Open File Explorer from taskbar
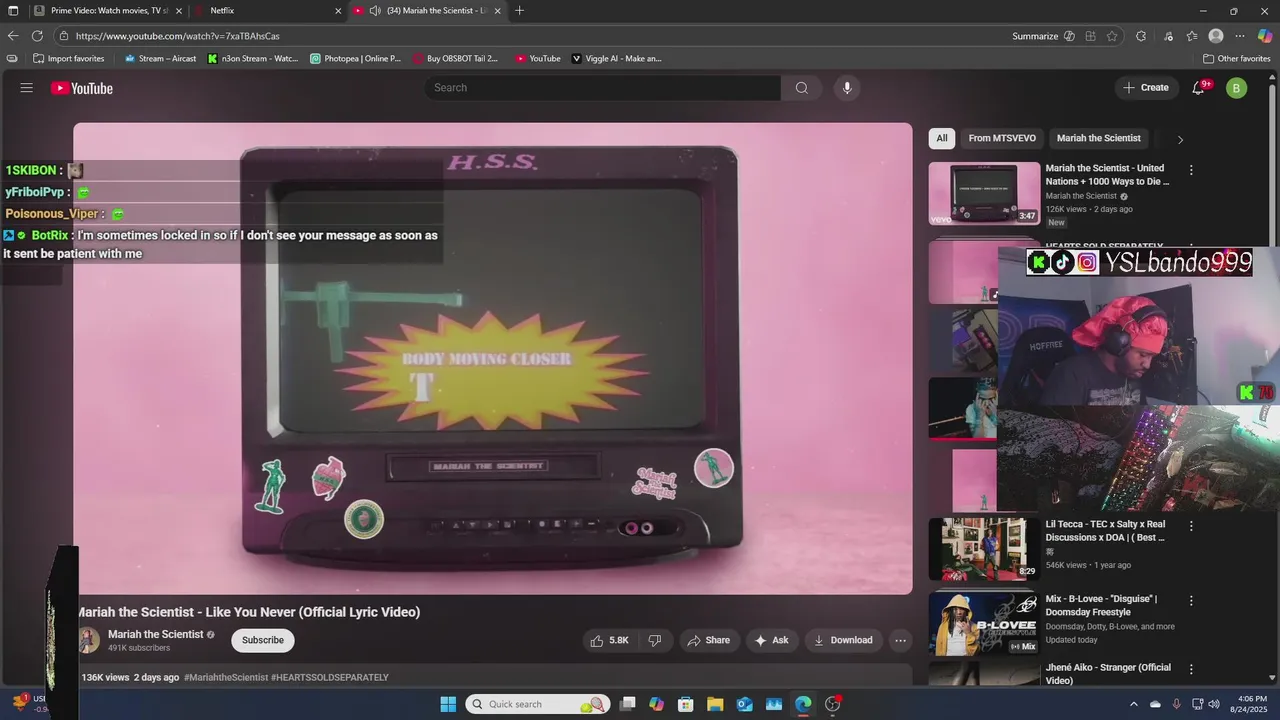 [x=715, y=704]
